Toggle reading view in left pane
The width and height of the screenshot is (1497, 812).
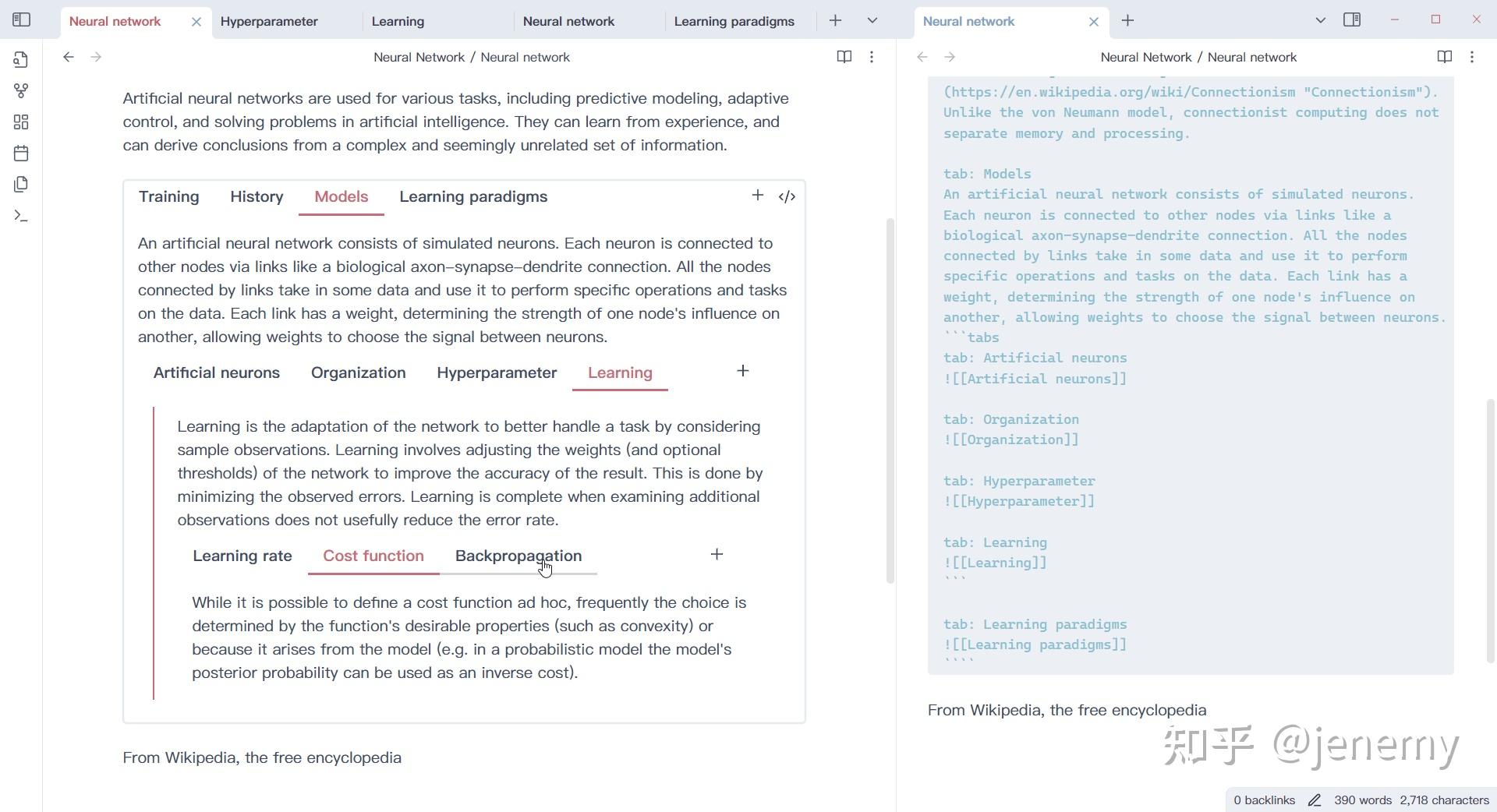[x=844, y=57]
